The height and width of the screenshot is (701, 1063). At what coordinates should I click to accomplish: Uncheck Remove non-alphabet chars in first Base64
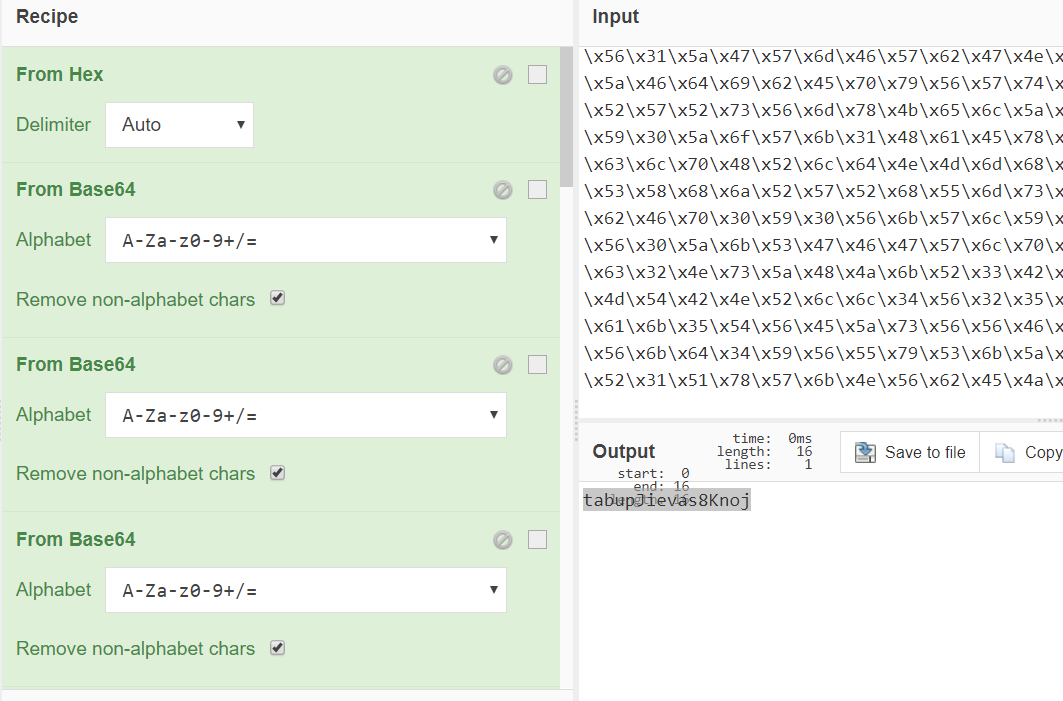[x=278, y=298]
